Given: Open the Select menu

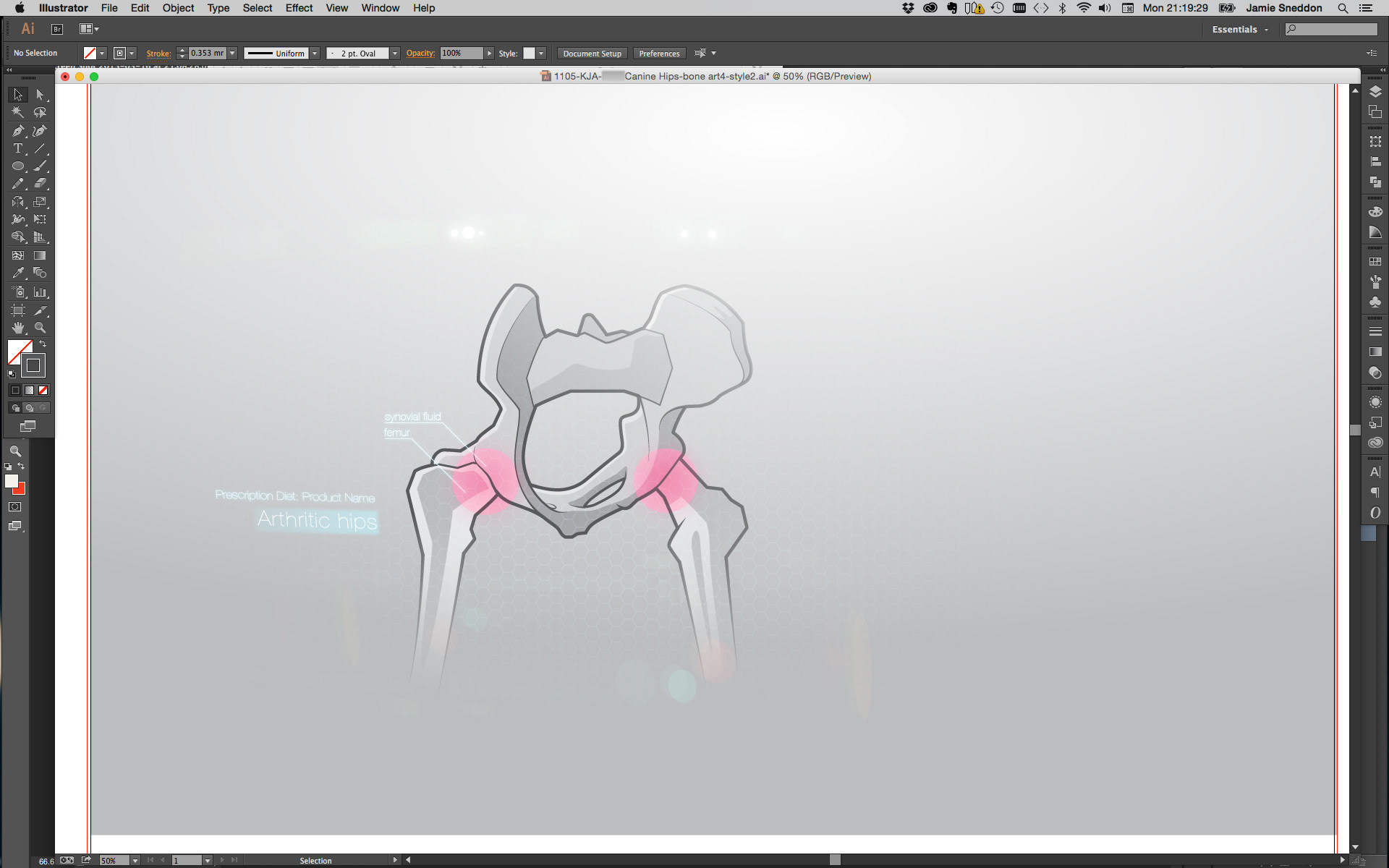Looking at the screenshot, I should point(257,8).
